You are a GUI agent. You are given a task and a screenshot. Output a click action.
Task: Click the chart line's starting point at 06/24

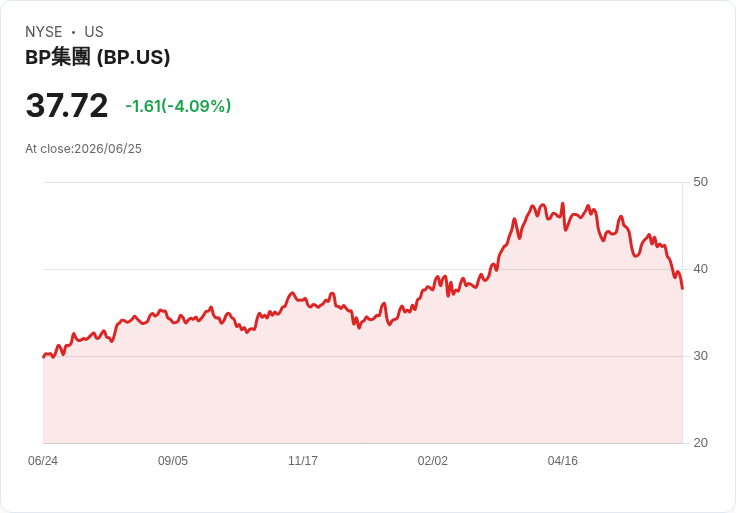pos(44,357)
